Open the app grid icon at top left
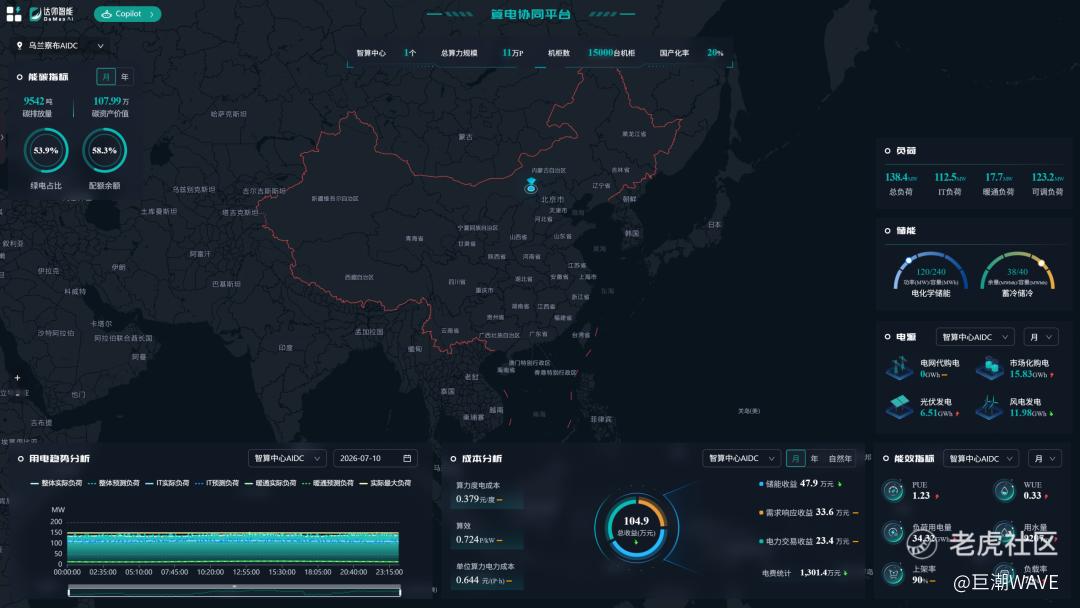The image size is (1080, 608). click(14, 14)
